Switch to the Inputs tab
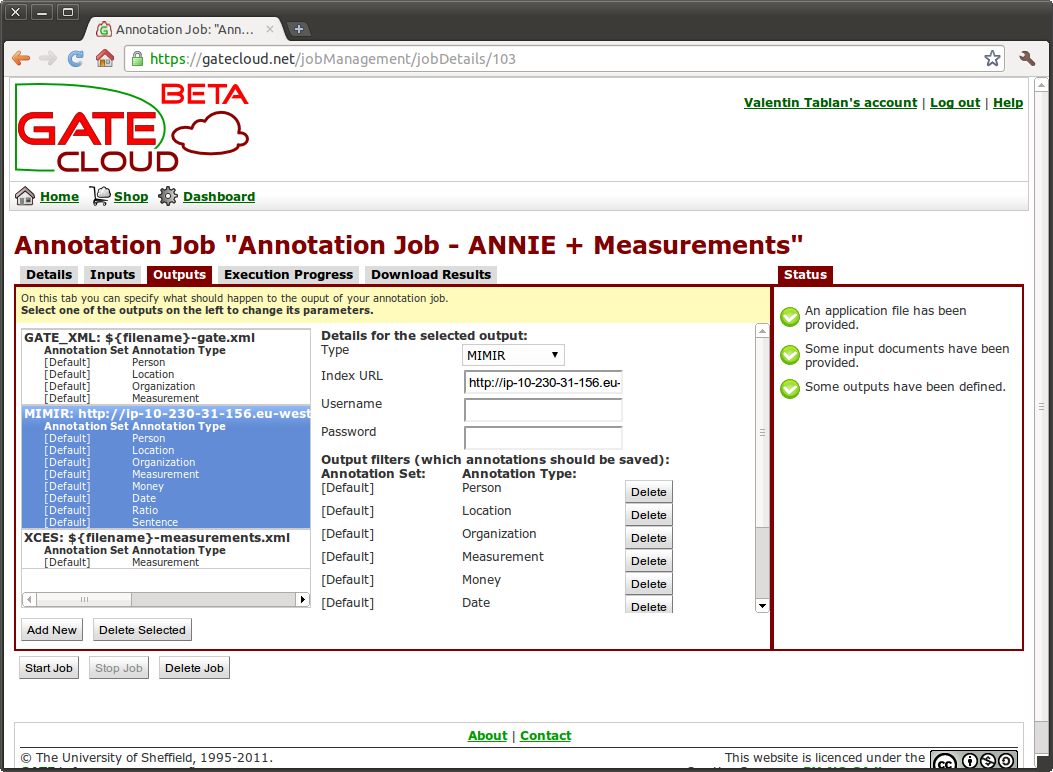Viewport: 1053px width, 772px height. click(x=112, y=275)
